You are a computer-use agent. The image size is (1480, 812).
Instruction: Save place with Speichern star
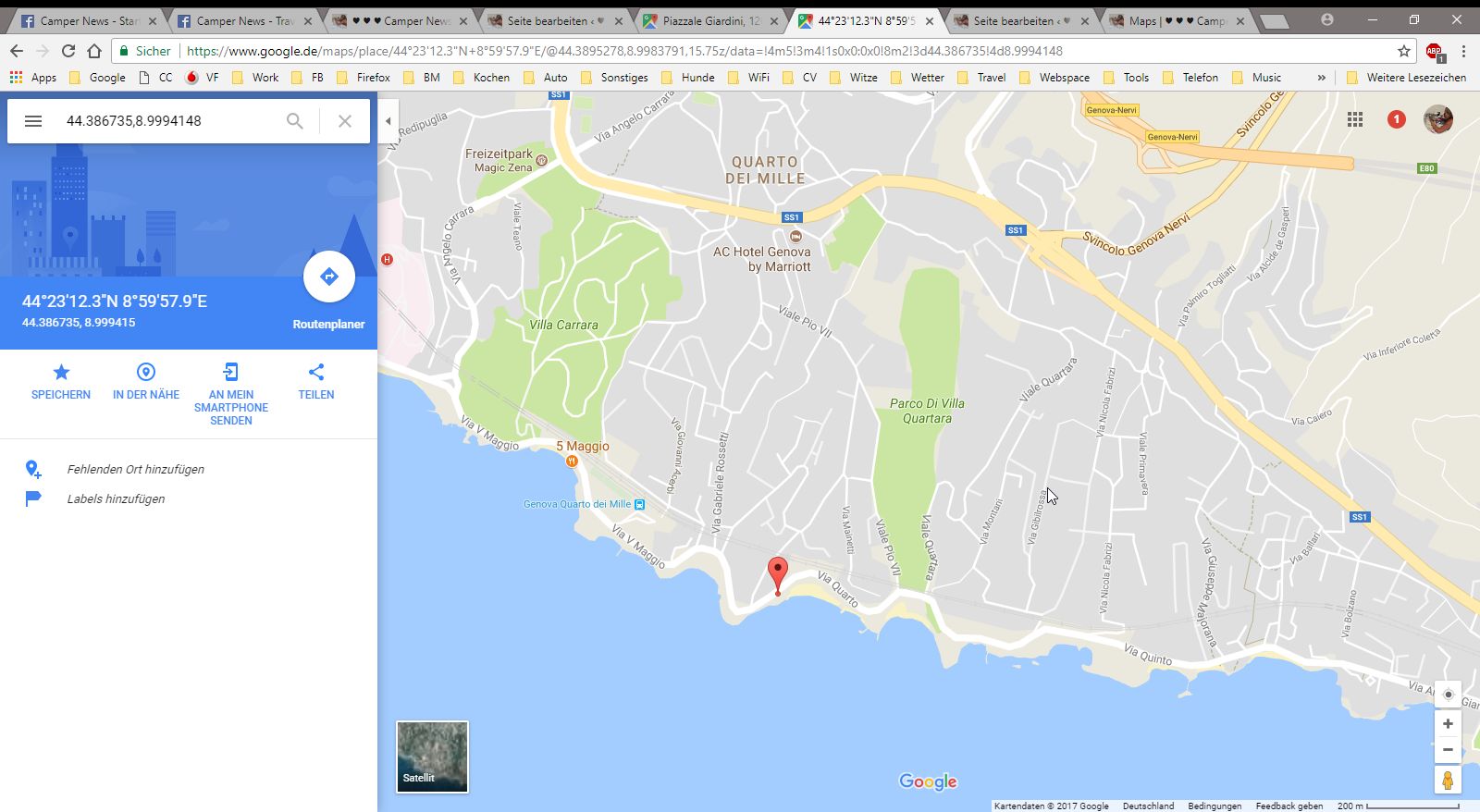61,381
